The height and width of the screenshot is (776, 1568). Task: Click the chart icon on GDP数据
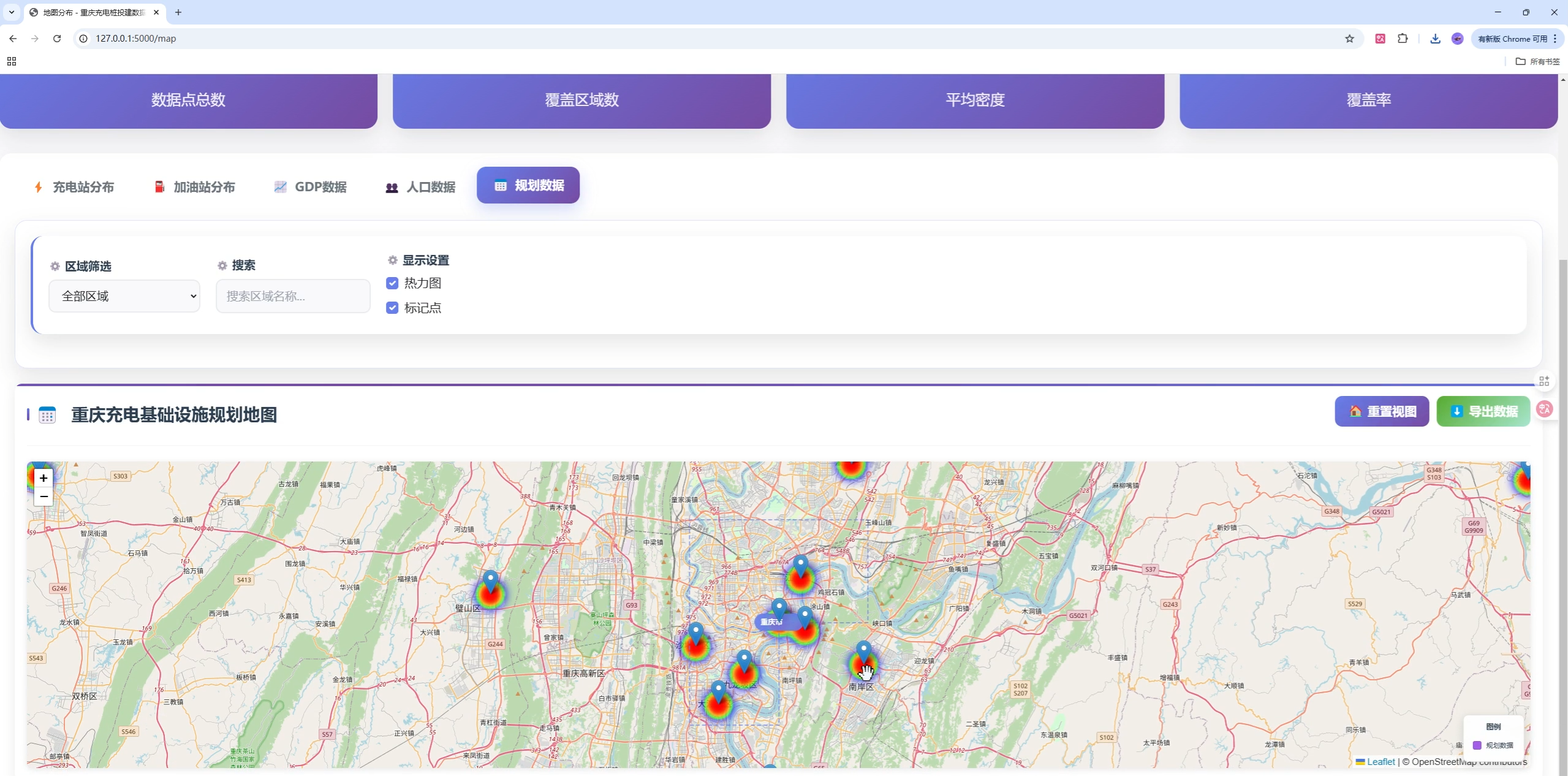(280, 187)
